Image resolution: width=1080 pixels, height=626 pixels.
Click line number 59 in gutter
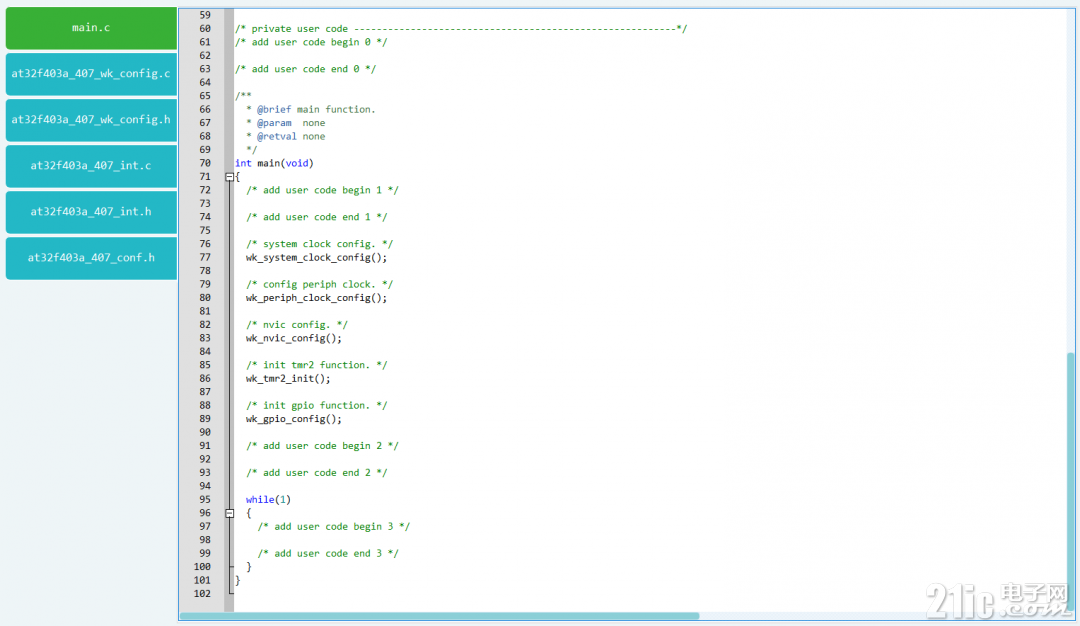(205, 15)
